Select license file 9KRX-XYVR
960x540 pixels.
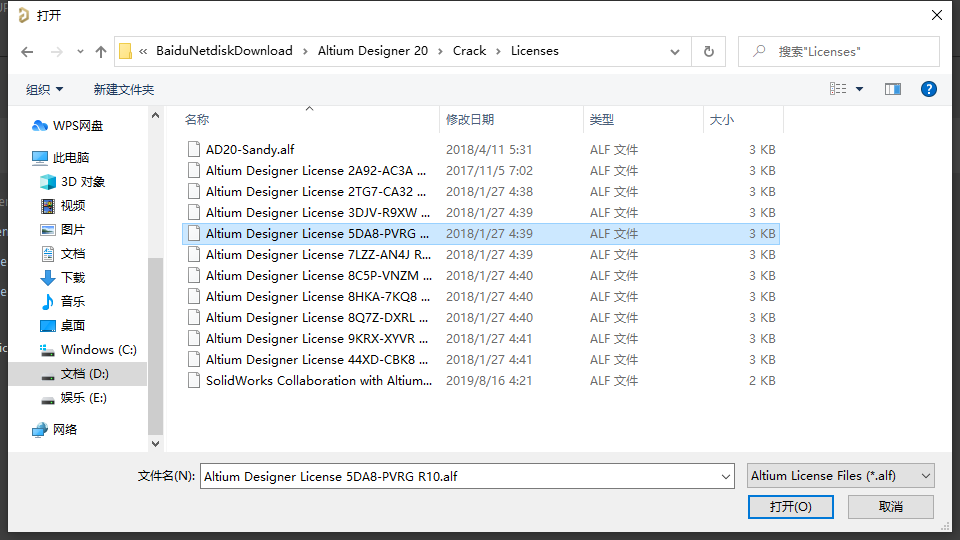[x=481, y=339]
